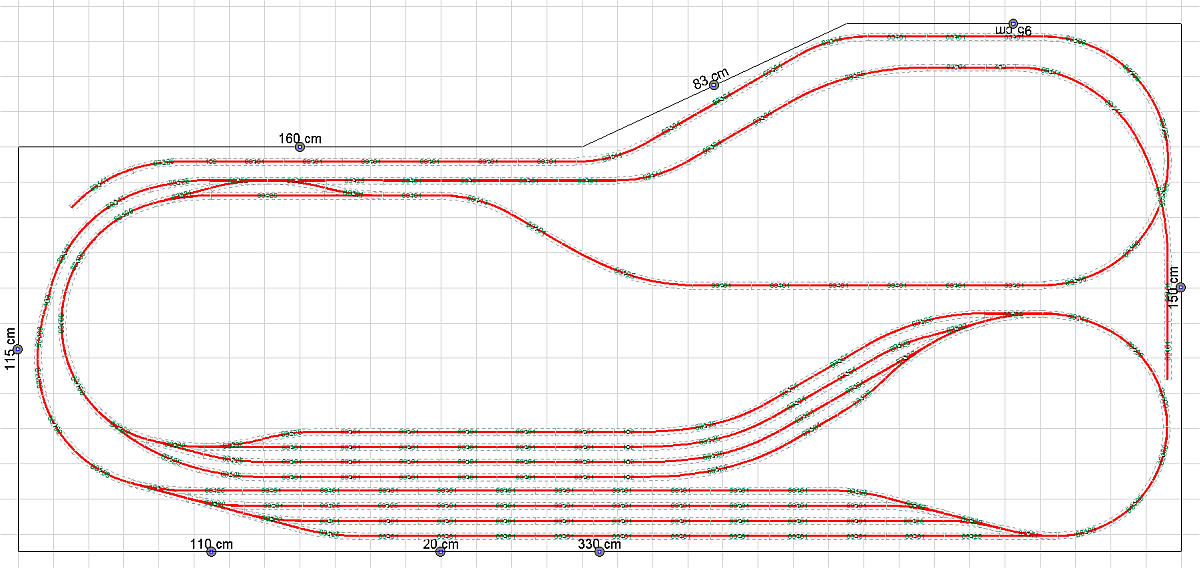Select the 110 cm dimension's blue handle
Screen dimensions: 1200x568
211,552
